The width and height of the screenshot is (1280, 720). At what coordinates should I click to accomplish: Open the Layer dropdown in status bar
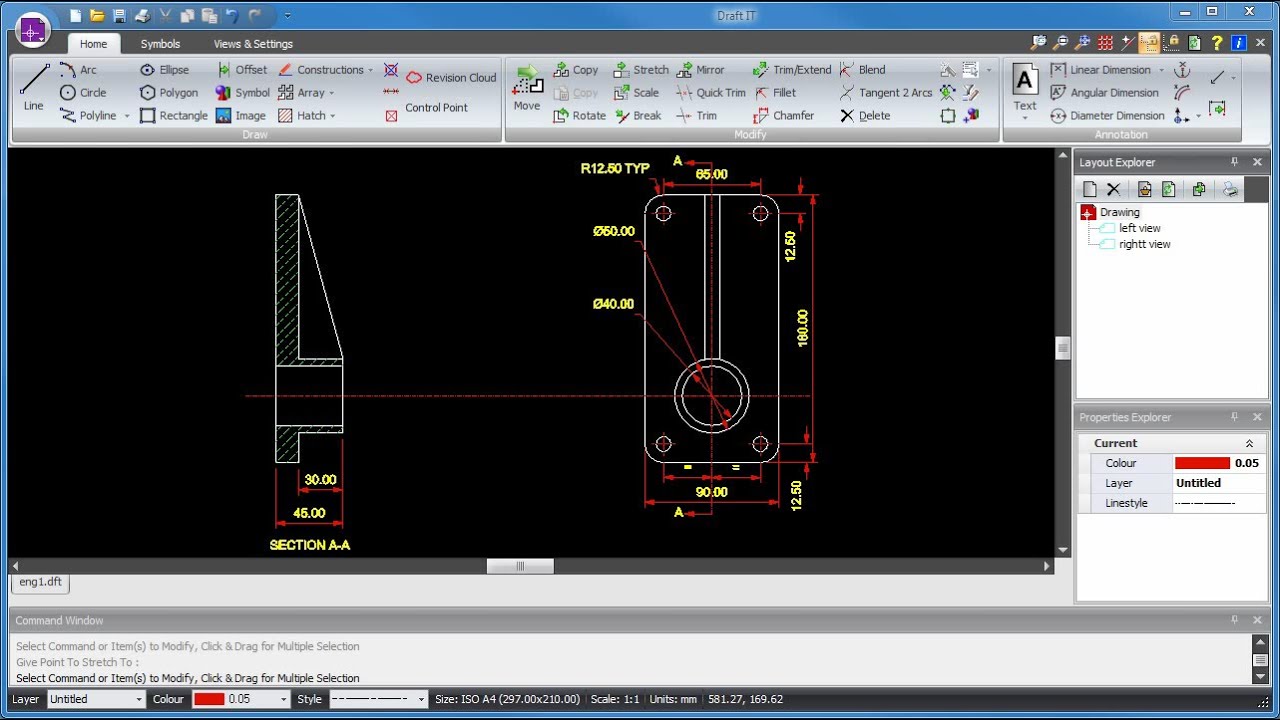click(x=139, y=699)
